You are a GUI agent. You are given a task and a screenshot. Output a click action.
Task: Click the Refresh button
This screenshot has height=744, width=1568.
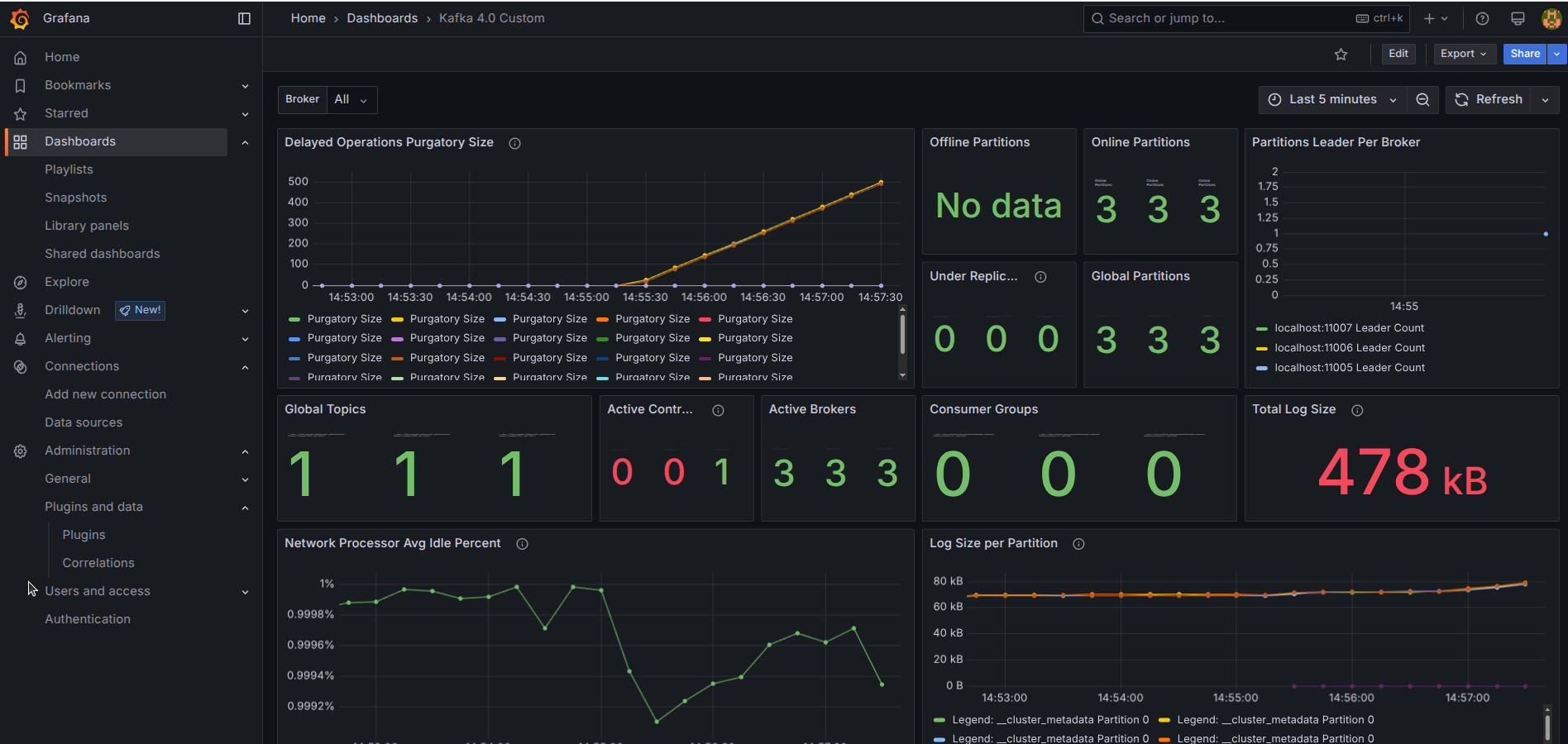1488,99
